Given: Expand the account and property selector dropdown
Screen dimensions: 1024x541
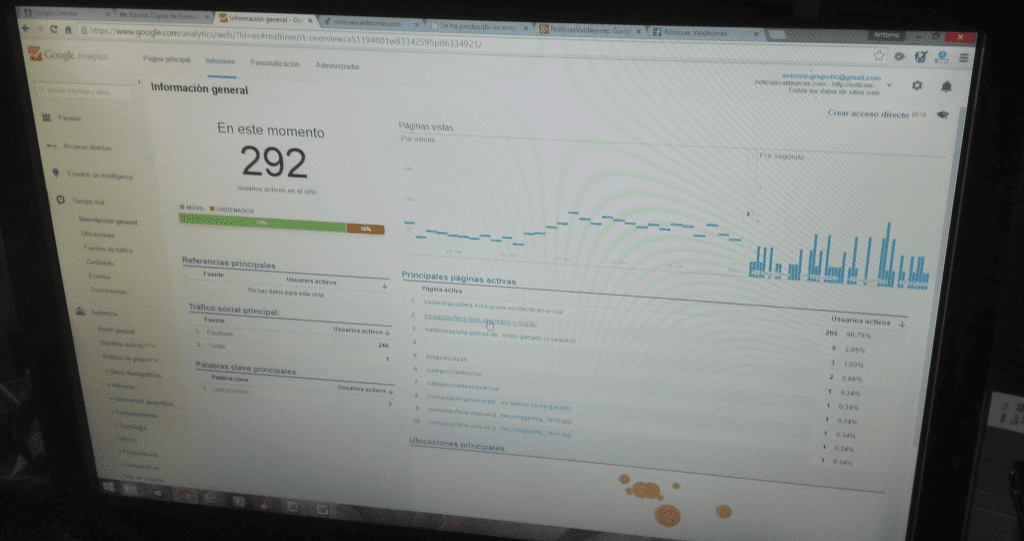Looking at the screenshot, I should pos(889,85).
